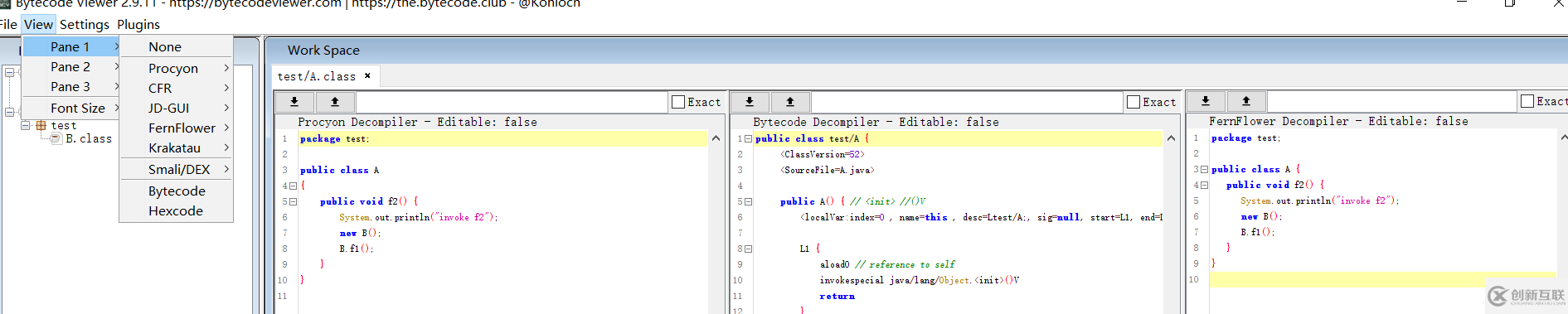Collapse fold marker at Bytecode line 5
The width and height of the screenshot is (1568, 314).
(x=748, y=201)
